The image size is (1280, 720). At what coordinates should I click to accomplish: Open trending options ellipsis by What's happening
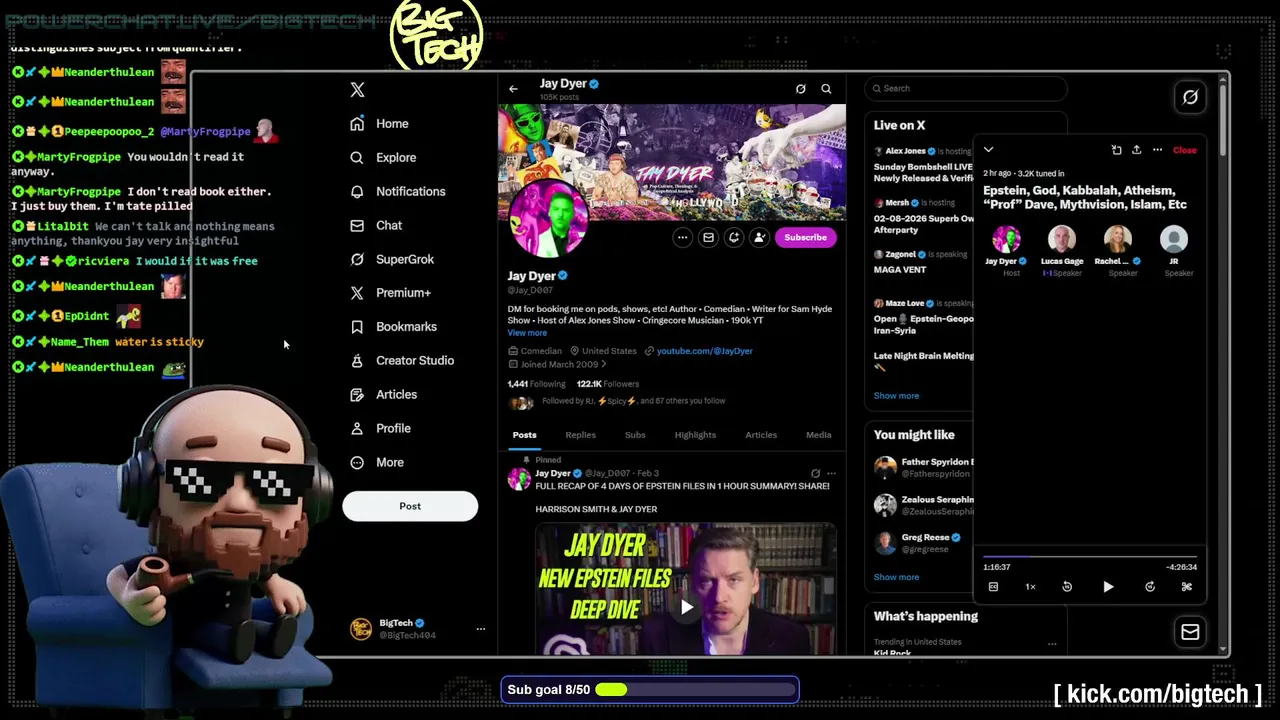point(1051,643)
